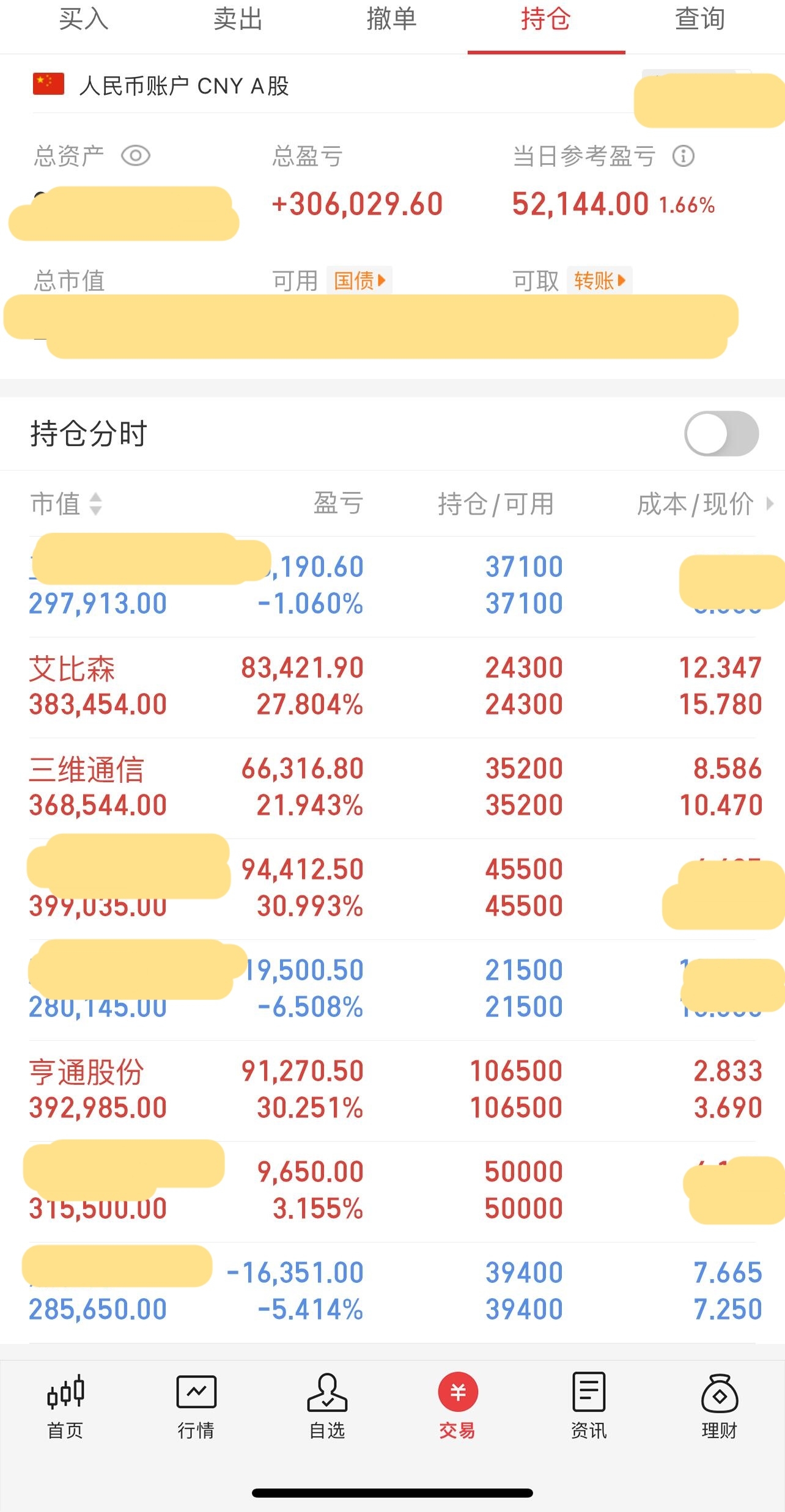Toggle total assets visibility eye
The height and width of the screenshot is (1512, 785).
tap(136, 156)
